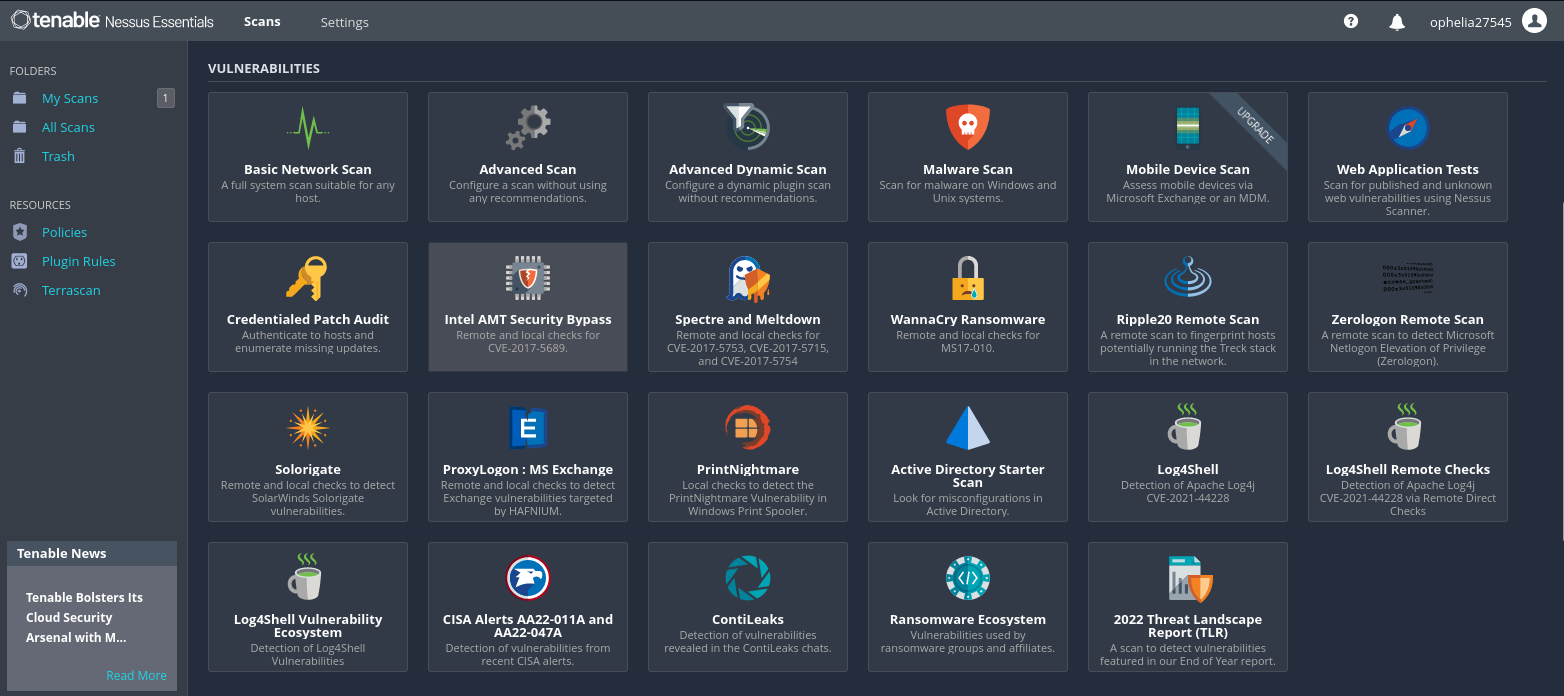Select the Spectre and Meltdown ghost icon
Screen dimensions: 1564x696
[x=747, y=278]
